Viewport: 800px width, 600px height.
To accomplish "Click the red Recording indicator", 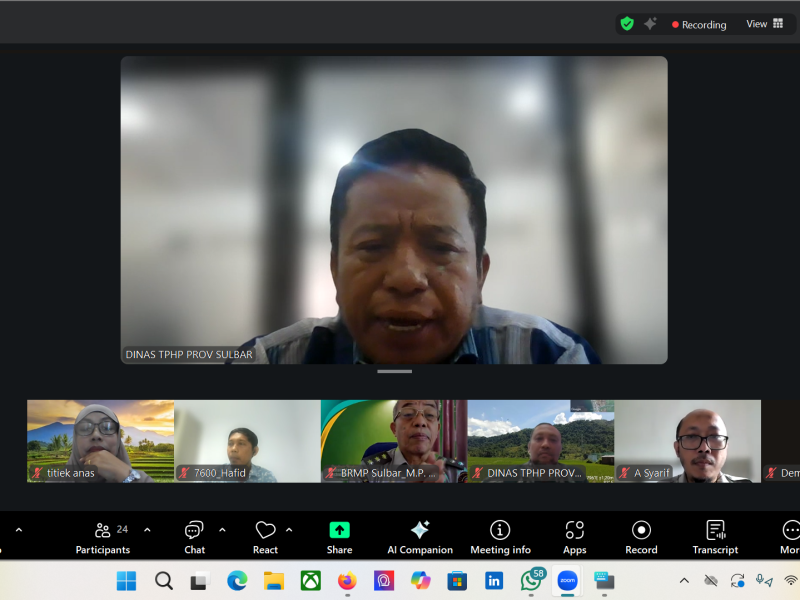I will click(x=699, y=24).
